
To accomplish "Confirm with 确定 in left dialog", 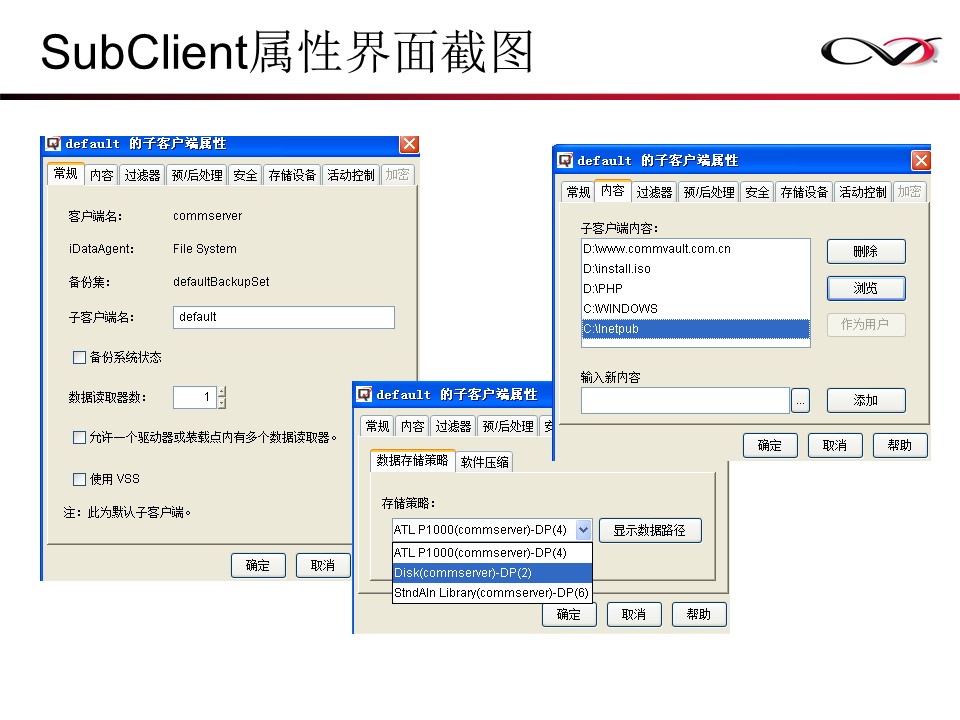I will click(258, 566).
